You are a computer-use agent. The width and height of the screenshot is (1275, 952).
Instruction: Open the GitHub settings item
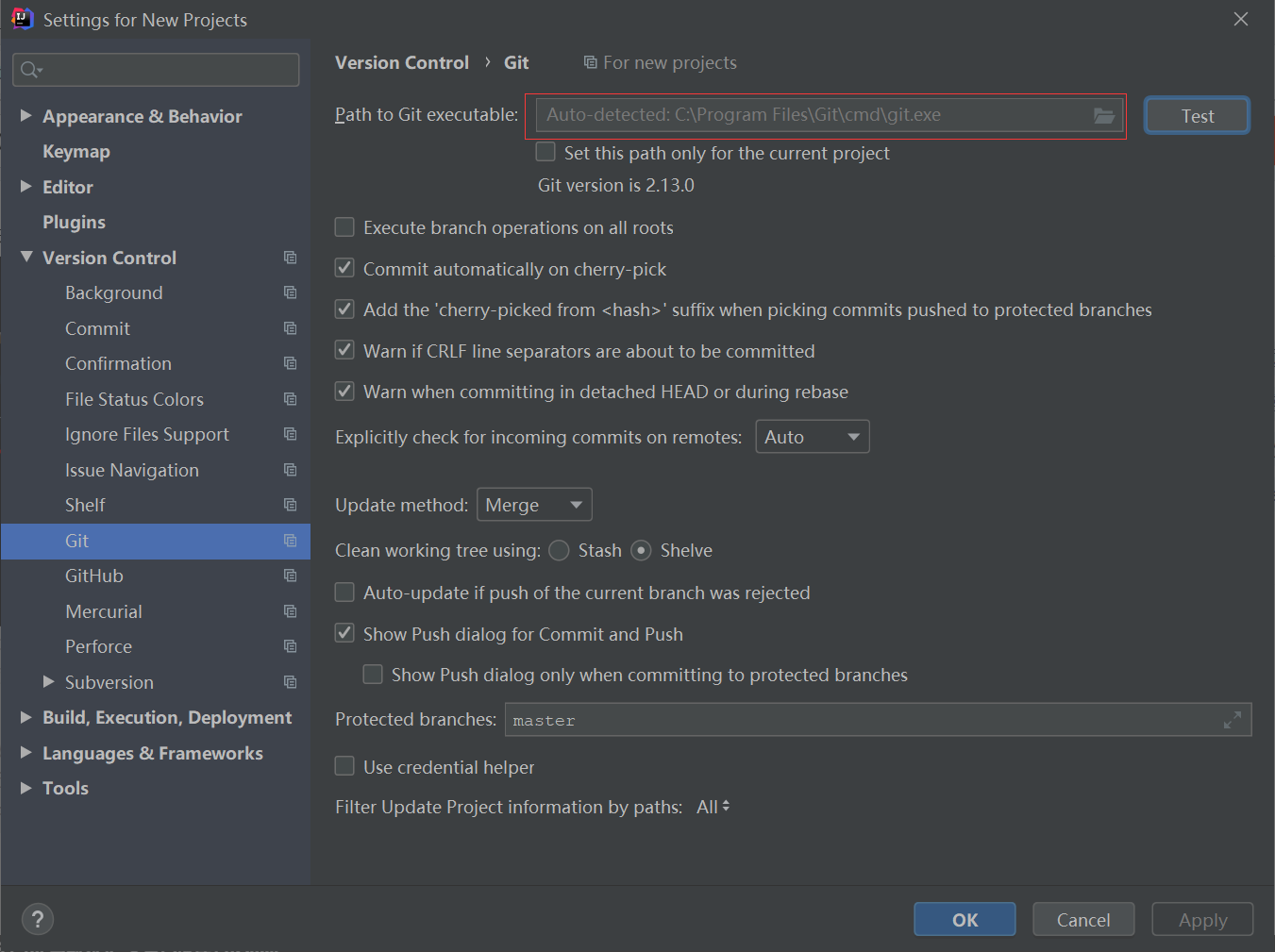[x=94, y=576]
